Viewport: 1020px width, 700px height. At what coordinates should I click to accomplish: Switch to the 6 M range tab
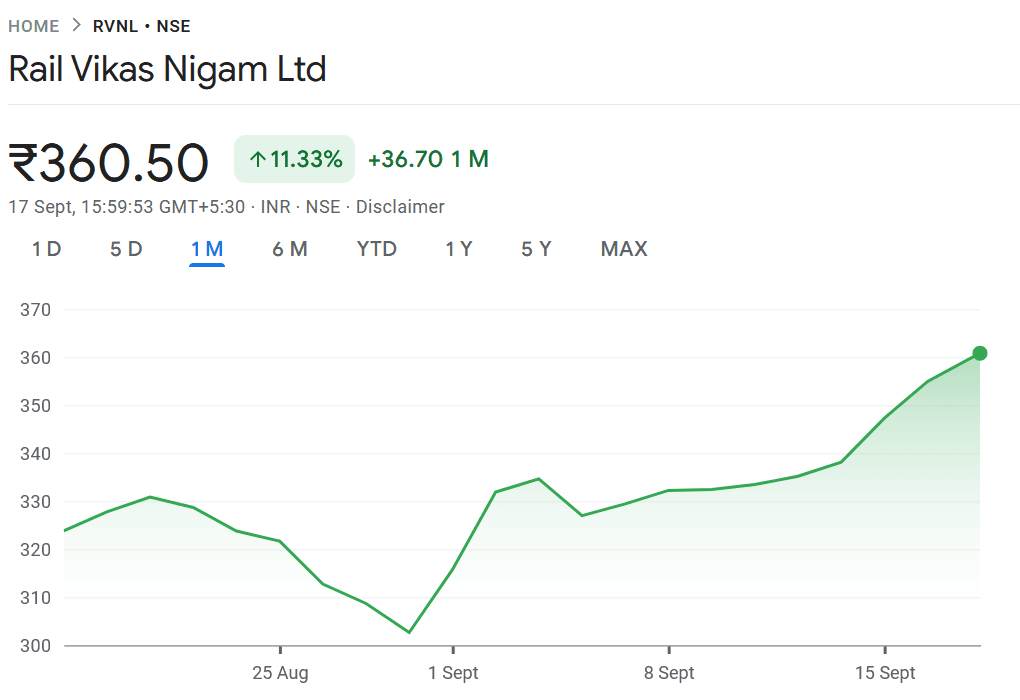[x=289, y=249]
